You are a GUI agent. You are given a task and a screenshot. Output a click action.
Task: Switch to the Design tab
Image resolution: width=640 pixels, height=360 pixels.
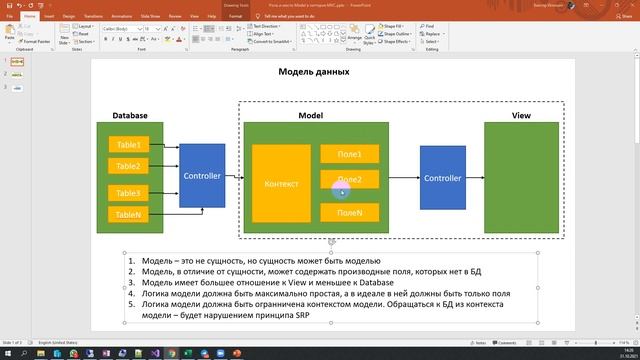click(69, 16)
